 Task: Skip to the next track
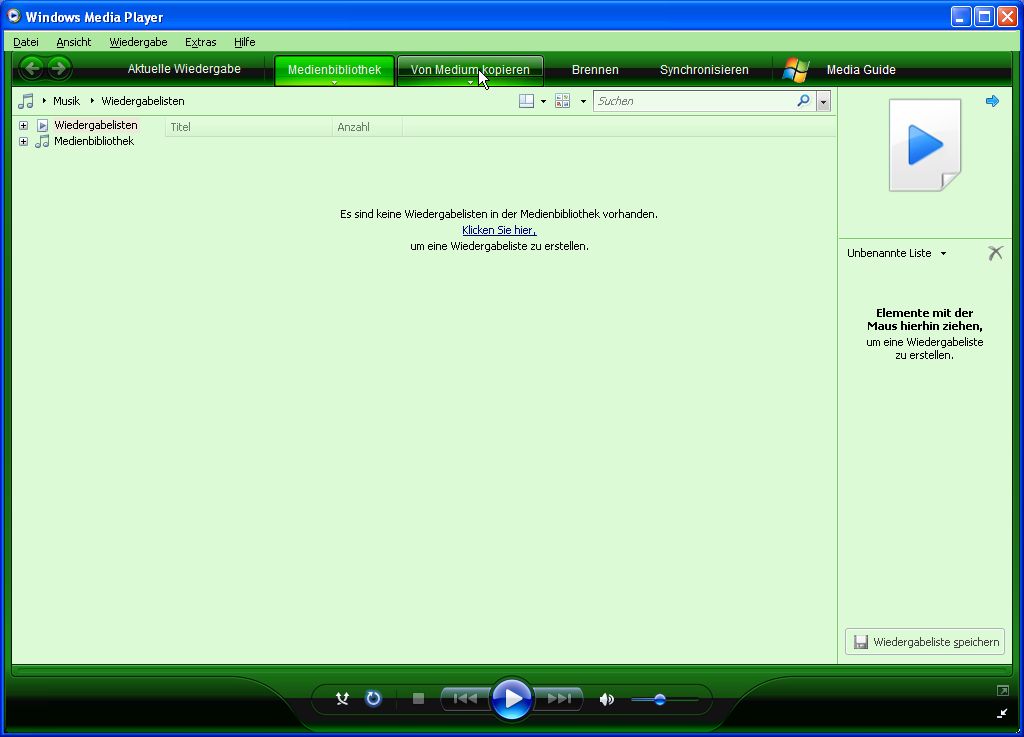[x=558, y=699]
